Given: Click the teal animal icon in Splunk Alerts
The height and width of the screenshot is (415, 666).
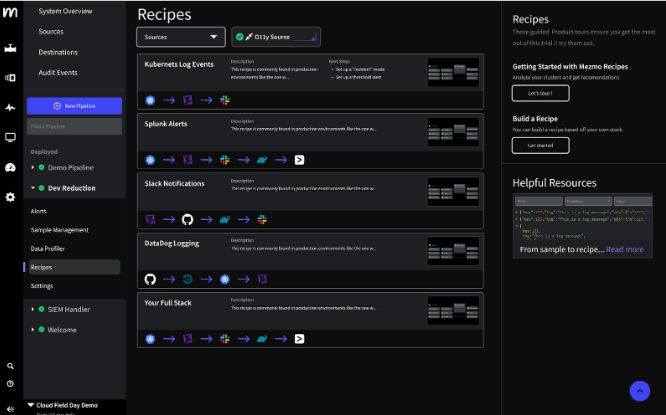Looking at the screenshot, I should pyautogui.click(x=262, y=160).
